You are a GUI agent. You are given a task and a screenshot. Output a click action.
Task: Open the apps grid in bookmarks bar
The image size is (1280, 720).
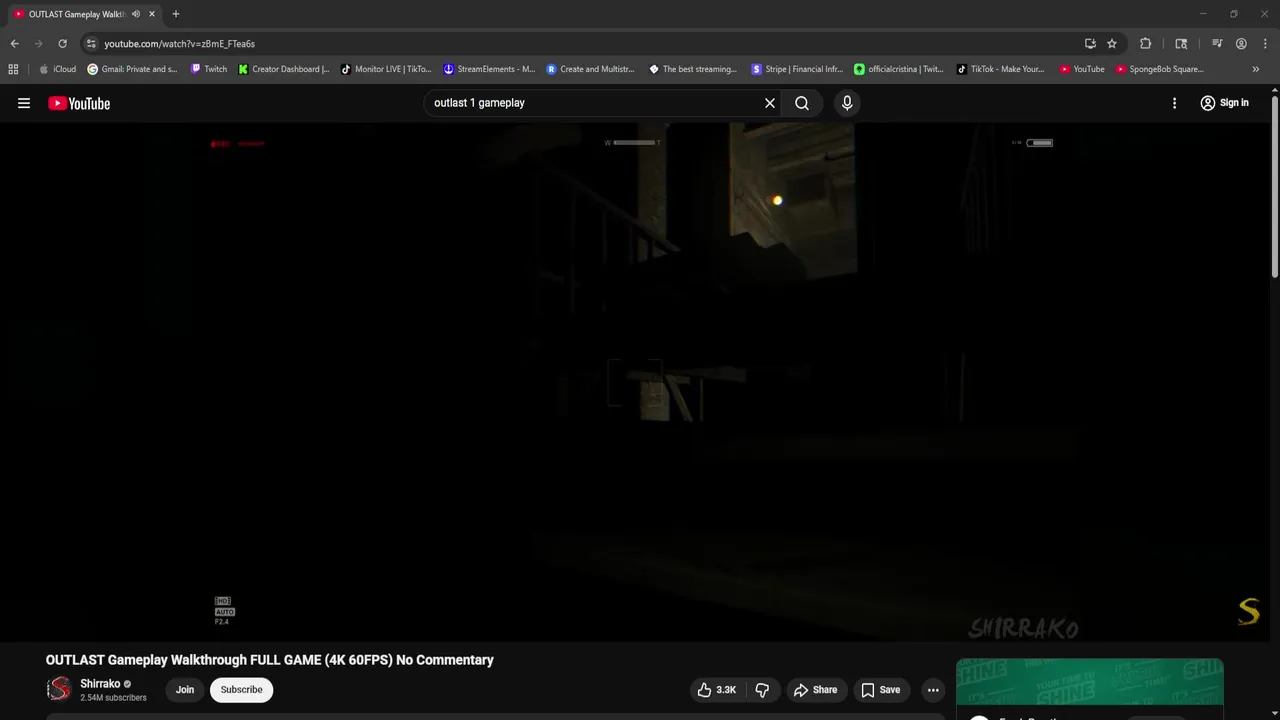pyautogui.click(x=13, y=69)
